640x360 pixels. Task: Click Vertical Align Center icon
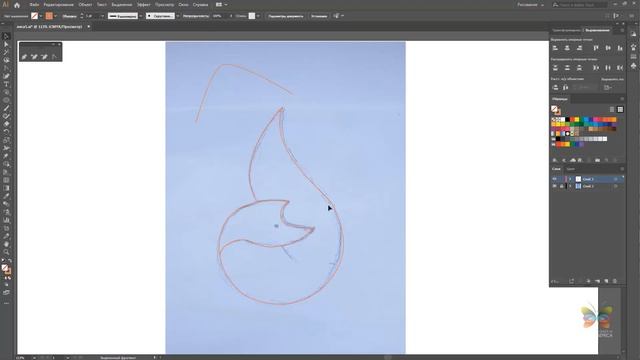(x=608, y=48)
